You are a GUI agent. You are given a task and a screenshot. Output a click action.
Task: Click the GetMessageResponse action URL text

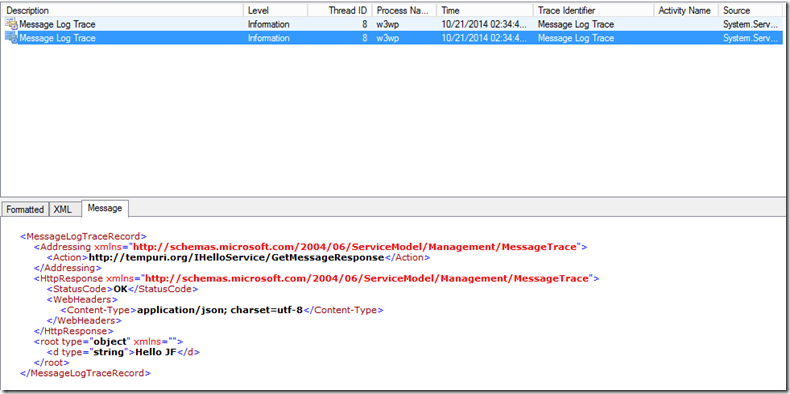(x=236, y=257)
